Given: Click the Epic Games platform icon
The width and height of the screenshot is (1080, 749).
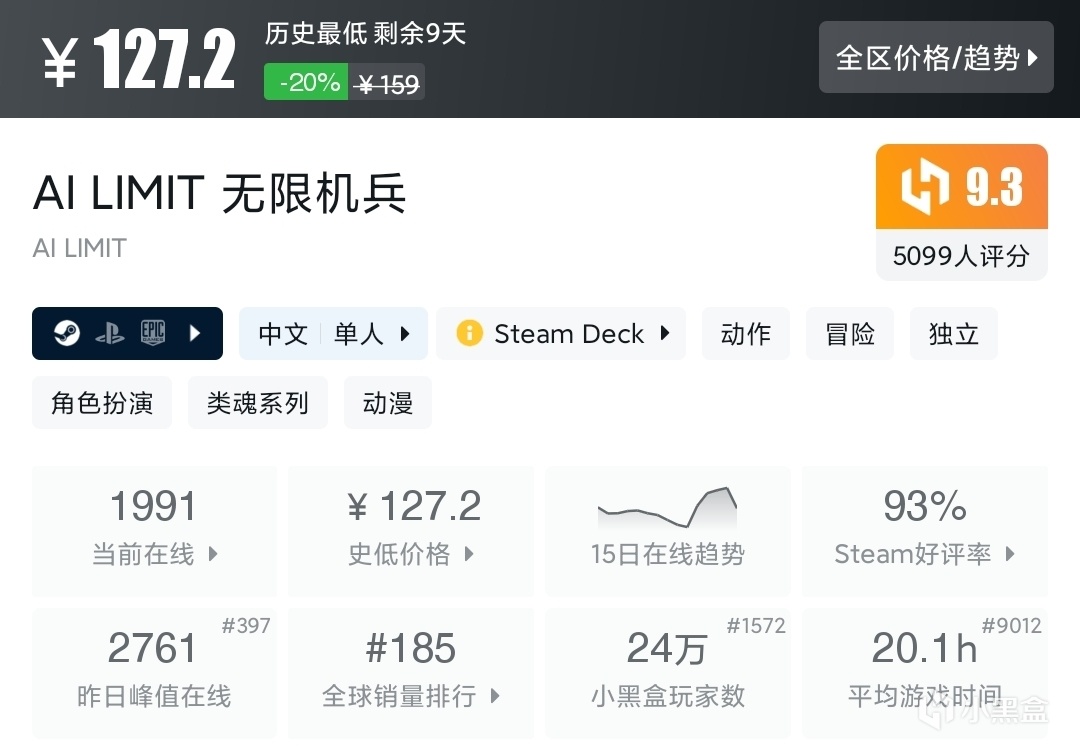Looking at the screenshot, I should coord(152,333).
